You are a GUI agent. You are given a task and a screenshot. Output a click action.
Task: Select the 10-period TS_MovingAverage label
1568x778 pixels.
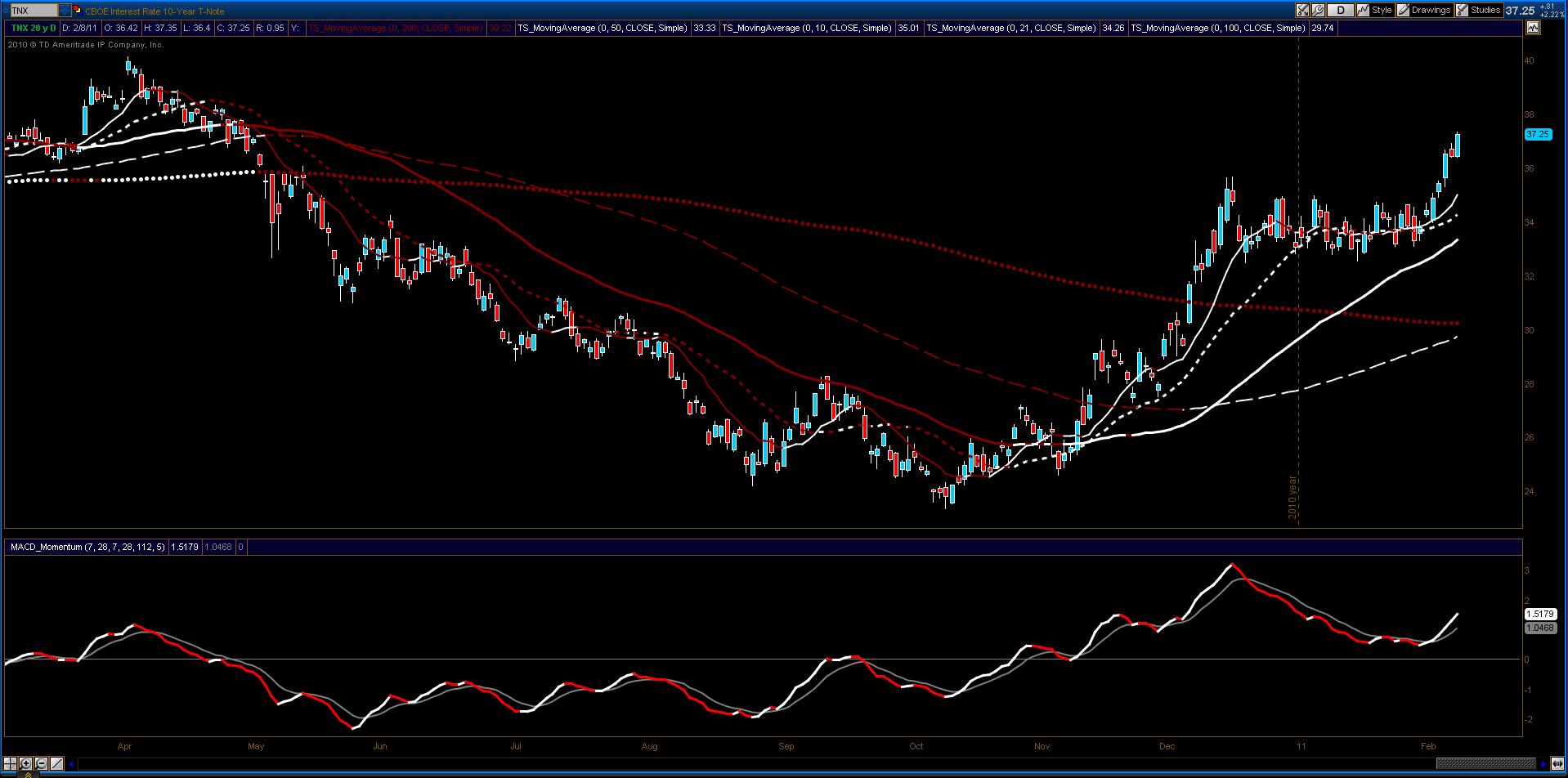807,28
